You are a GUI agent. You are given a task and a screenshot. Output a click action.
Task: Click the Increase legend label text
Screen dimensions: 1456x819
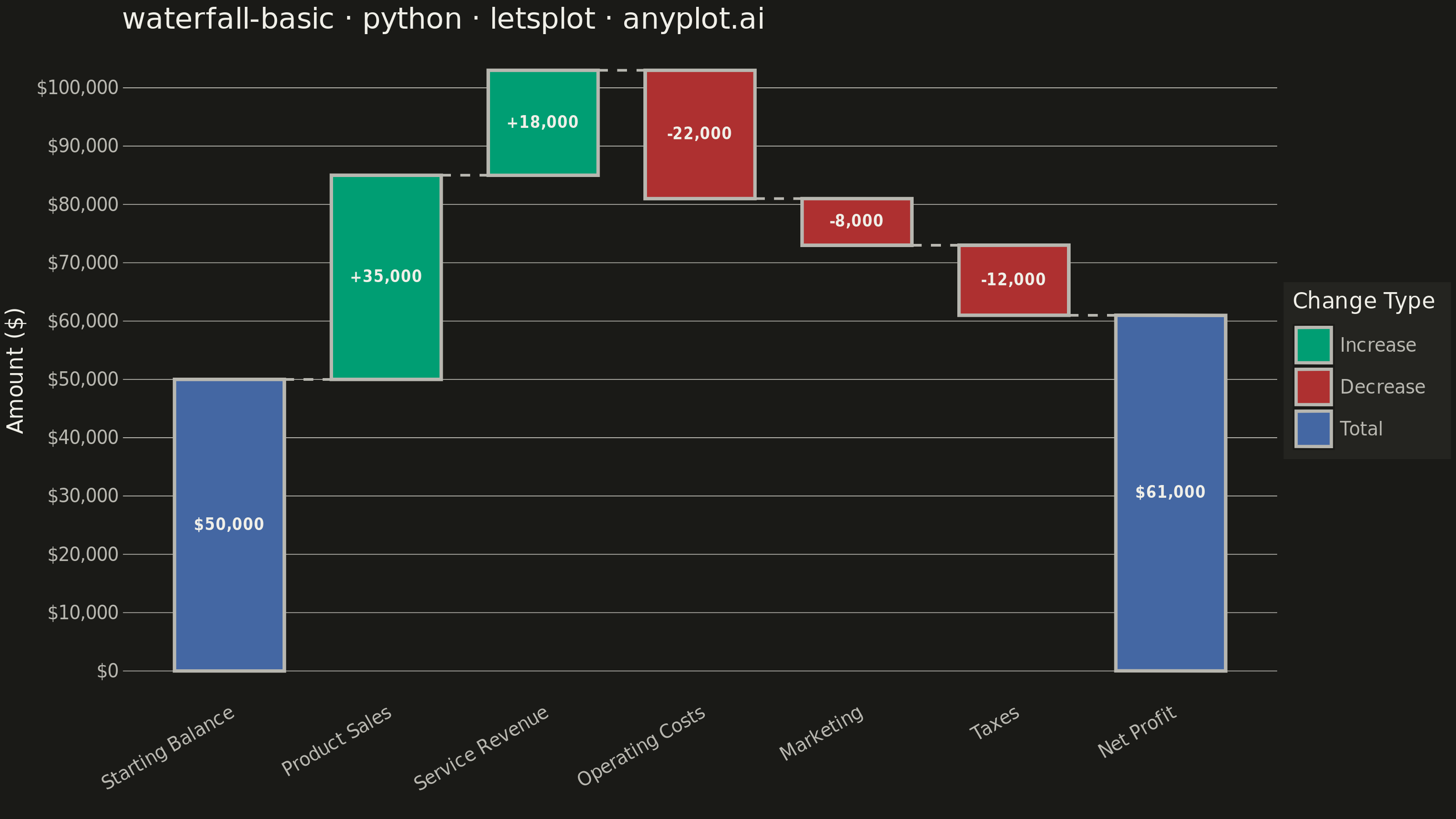point(1377,345)
